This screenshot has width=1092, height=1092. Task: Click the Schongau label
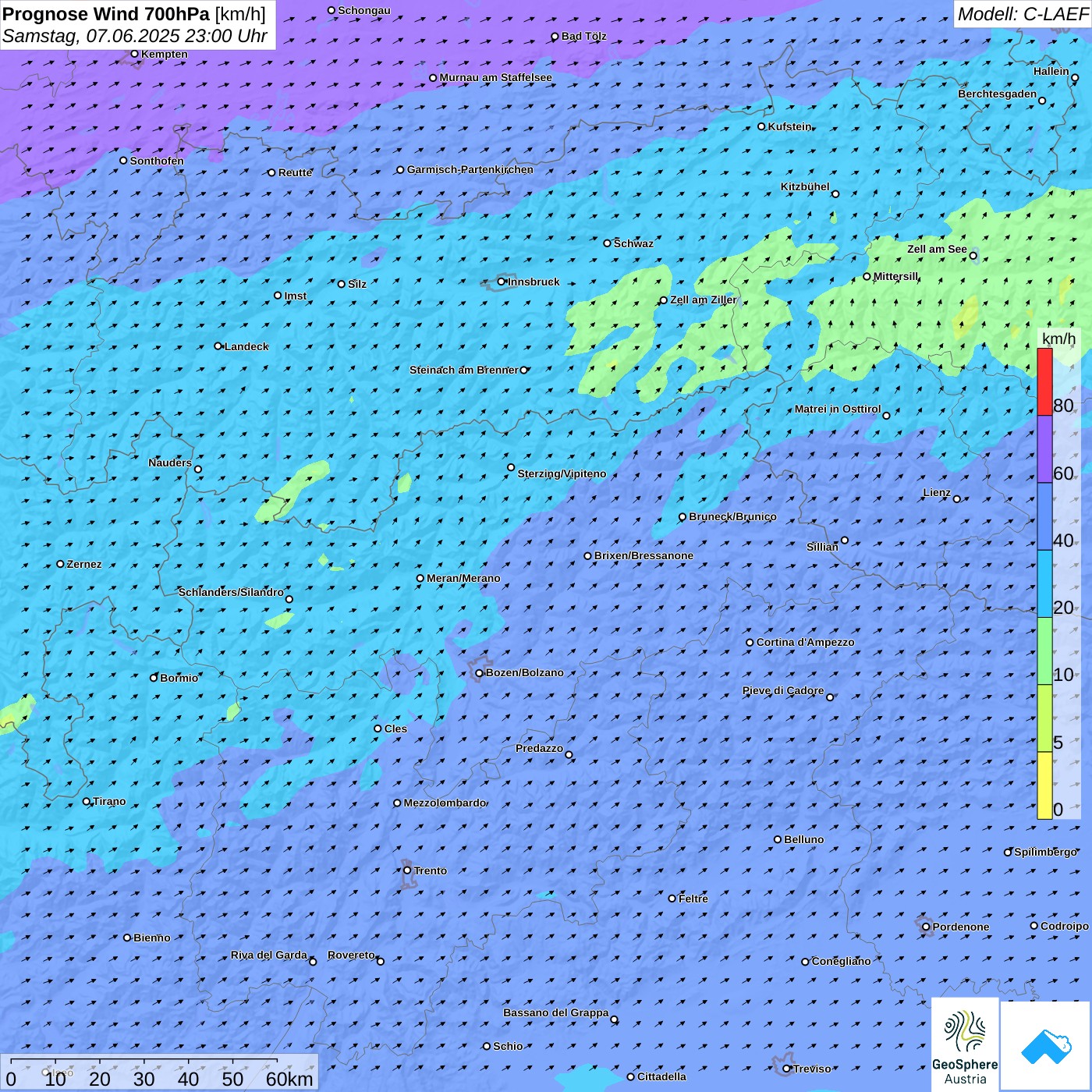pos(363,10)
